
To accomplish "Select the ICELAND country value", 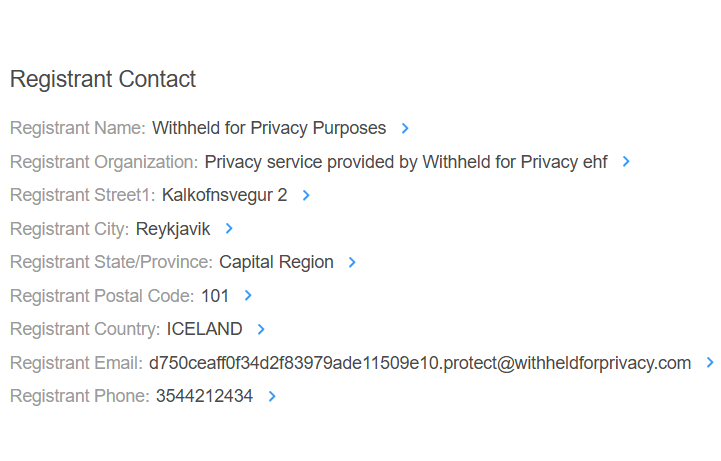I will (204, 329).
